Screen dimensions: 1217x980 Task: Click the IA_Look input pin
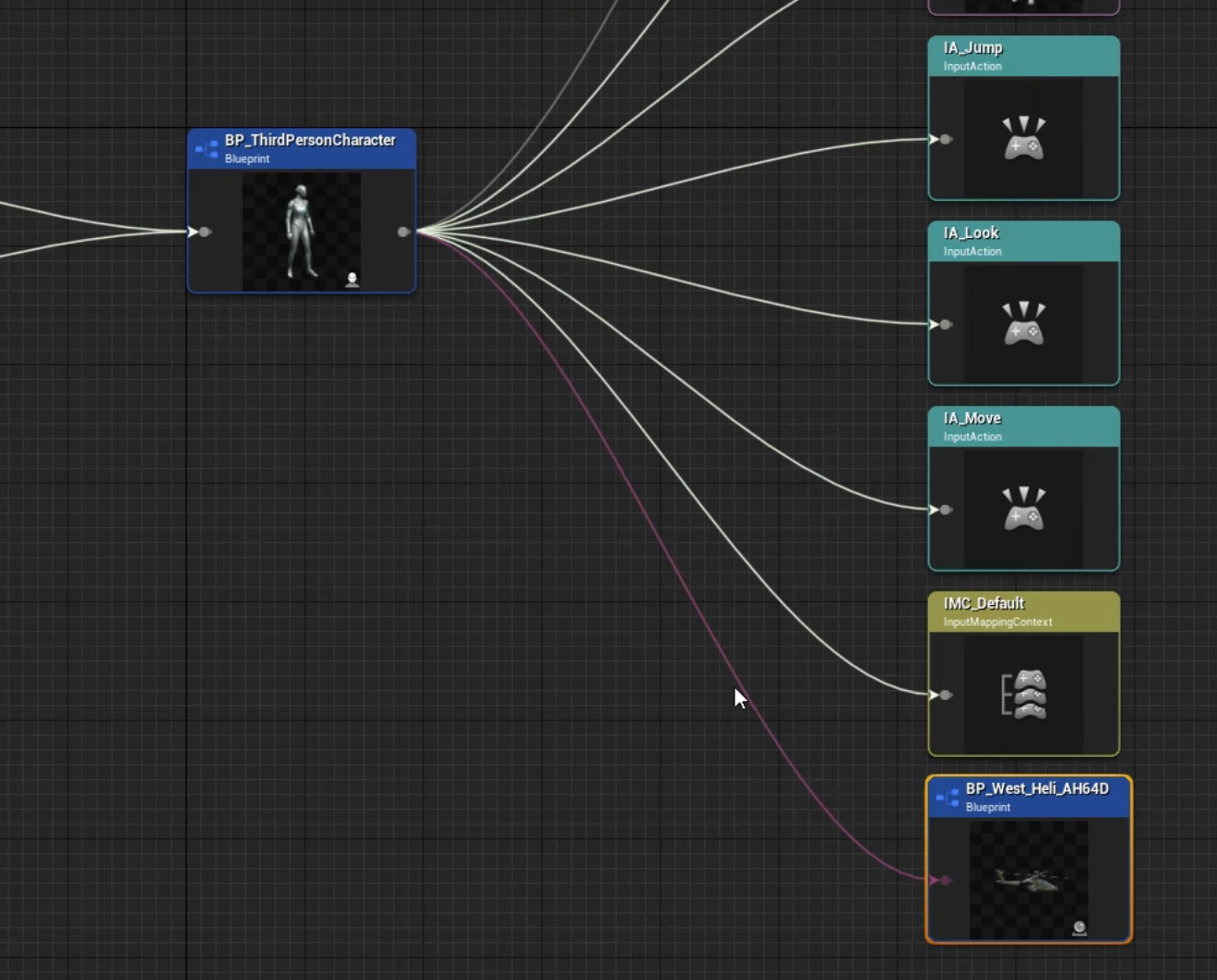tap(946, 324)
